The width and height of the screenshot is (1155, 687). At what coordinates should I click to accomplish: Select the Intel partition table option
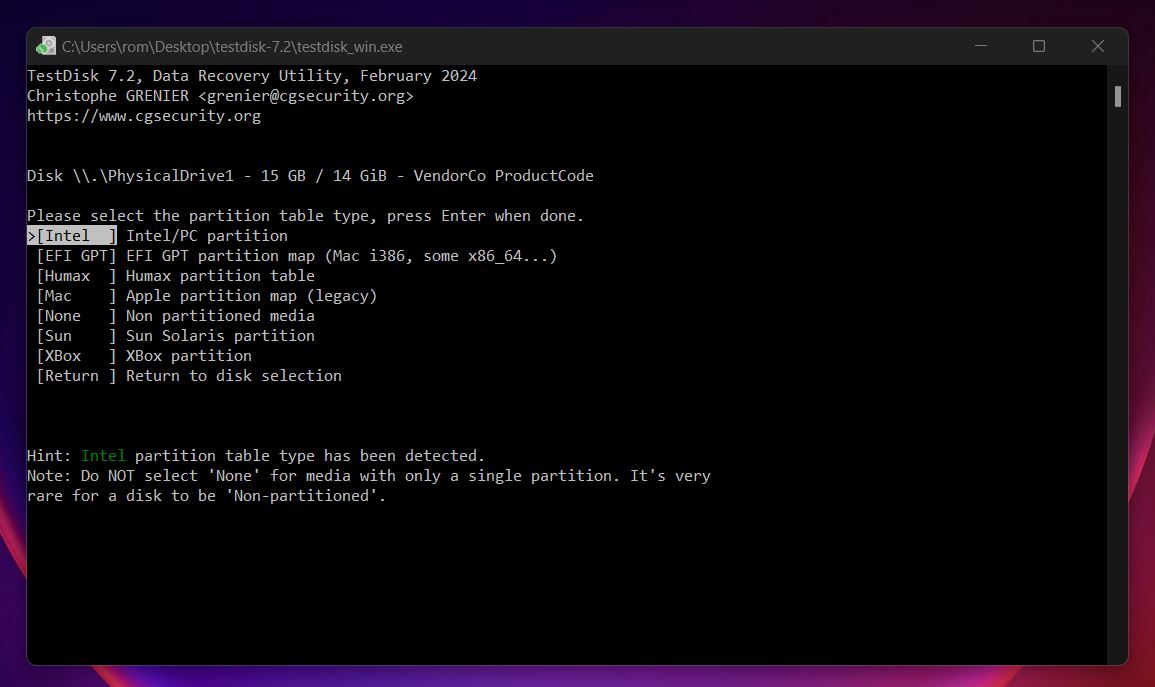(x=158, y=236)
